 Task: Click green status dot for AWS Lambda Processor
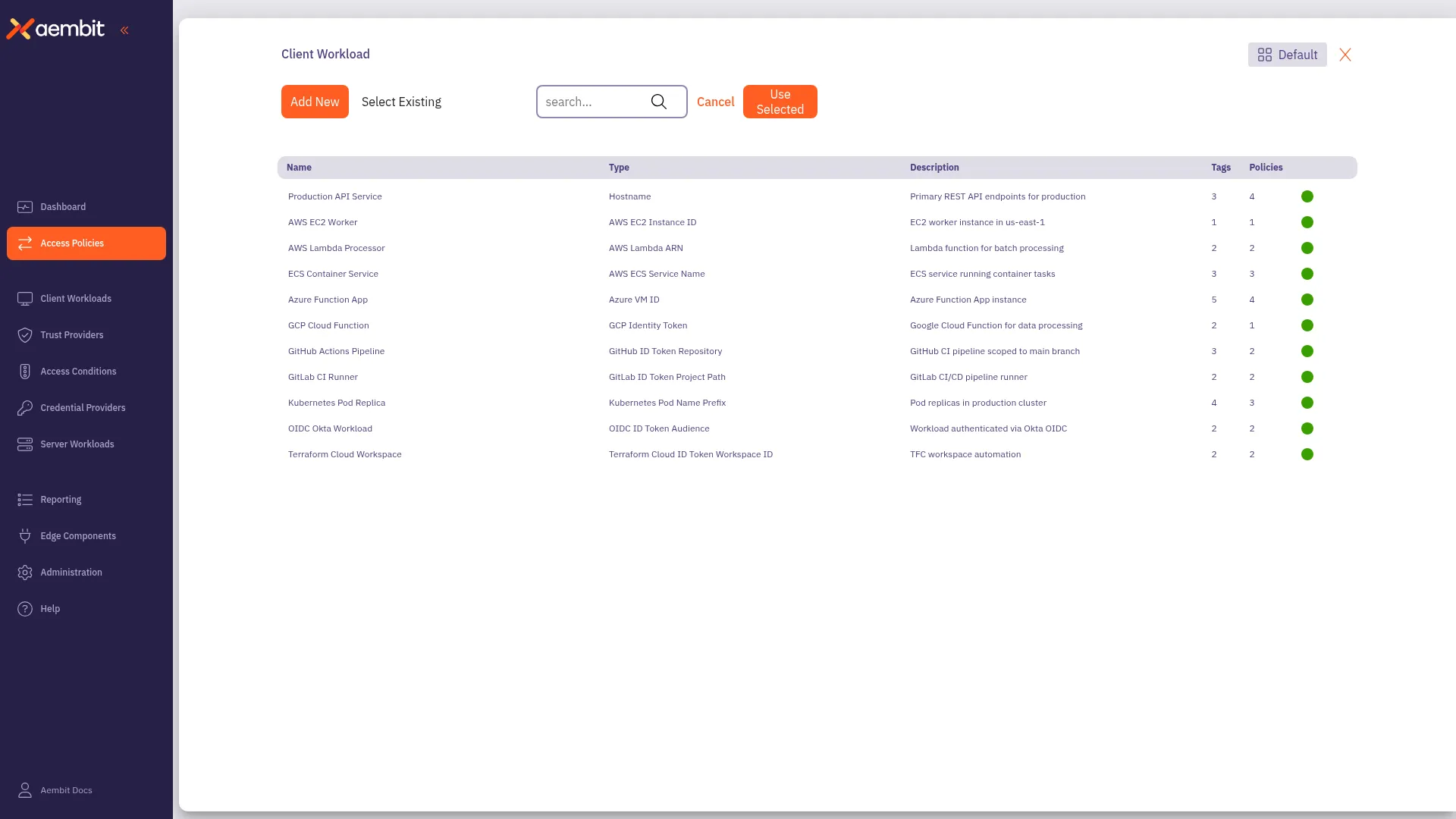[1307, 248]
